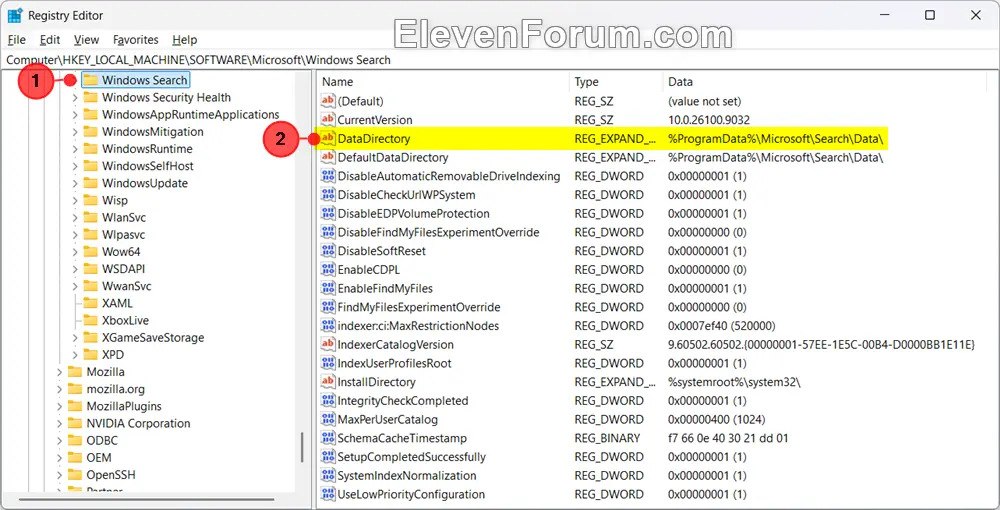Click the DefaultDataDirectory value icon
Image resolution: width=1000 pixels, height=510 pixels.
point(328,157)
